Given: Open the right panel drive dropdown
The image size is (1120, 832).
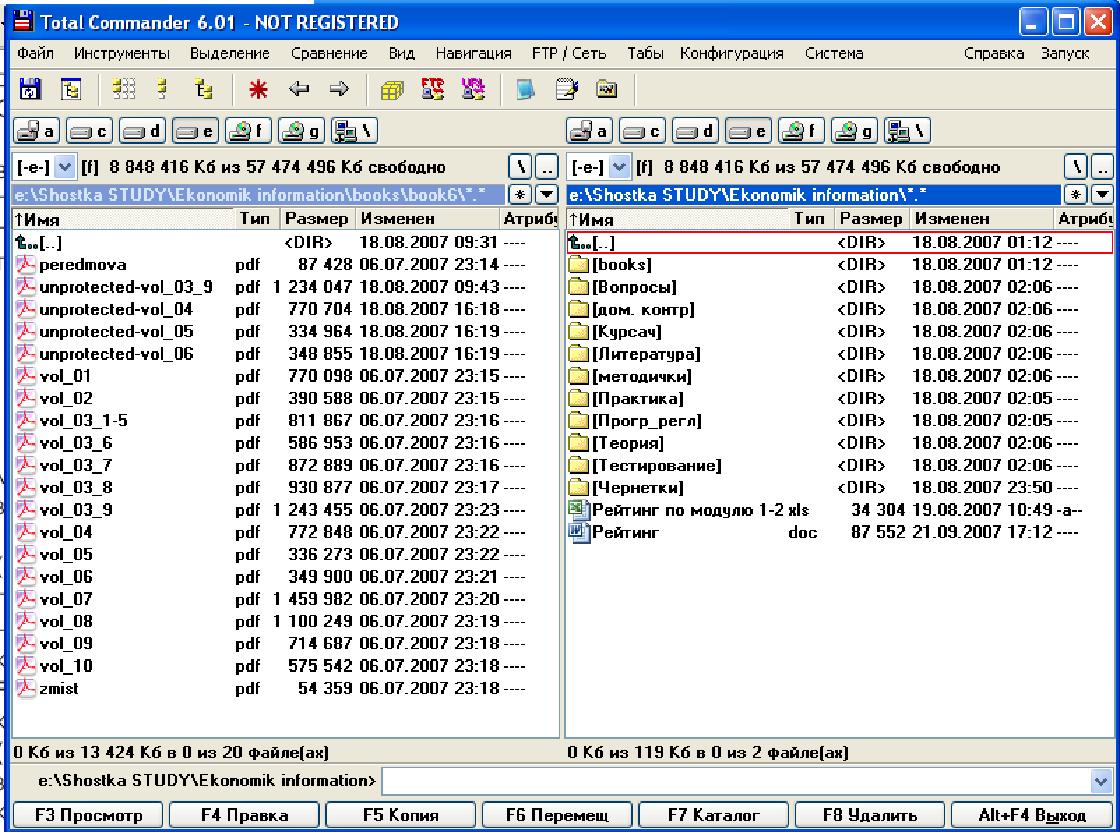Looking at the screenshot, I should point(619,168).
